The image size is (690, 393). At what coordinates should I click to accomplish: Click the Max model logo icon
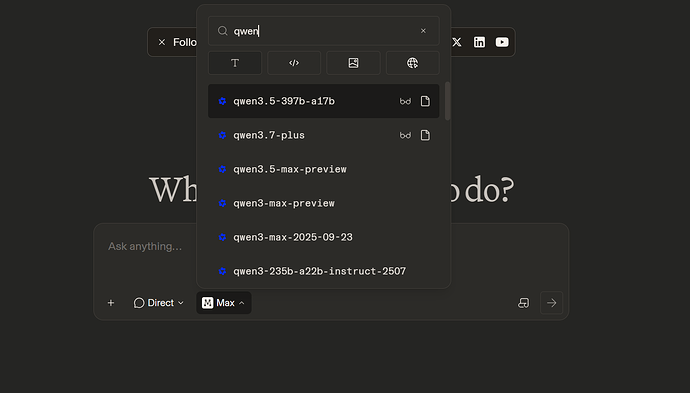207,303
